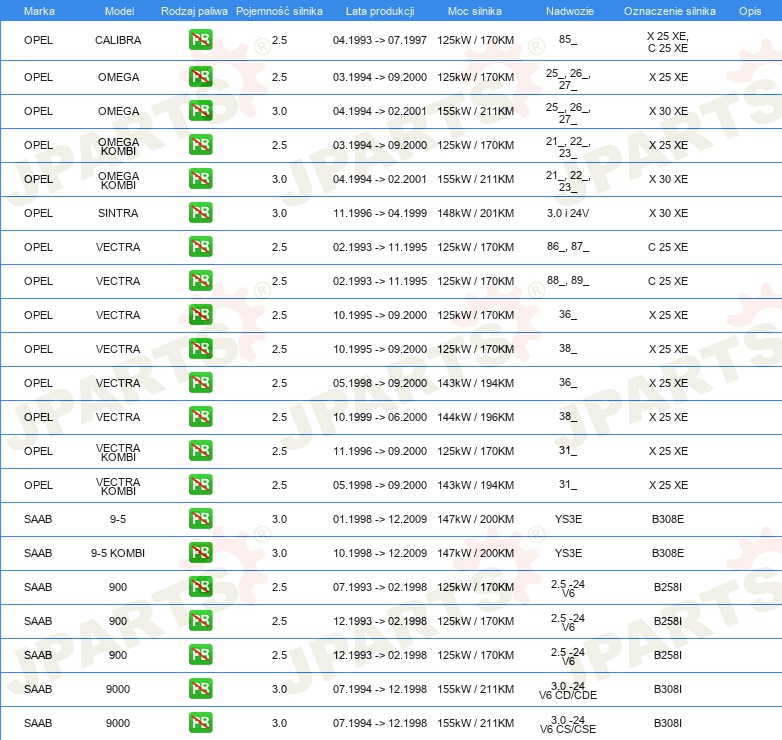Click the fuel icon for VECTRA with body codes 88_, 89_
The image size is (782, 740).
(200, 281)
